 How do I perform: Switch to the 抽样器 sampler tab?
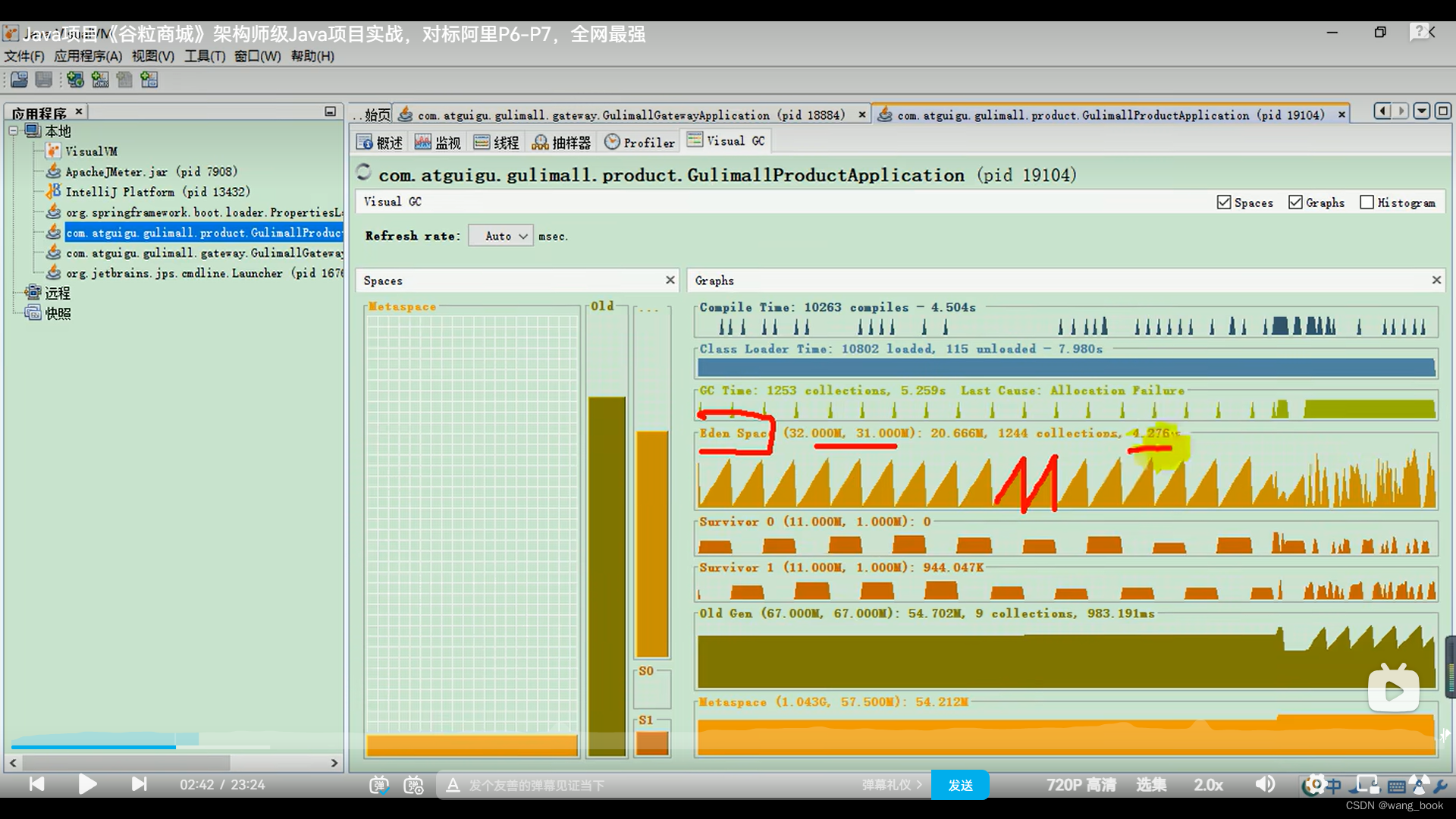[x=562, y=142]
